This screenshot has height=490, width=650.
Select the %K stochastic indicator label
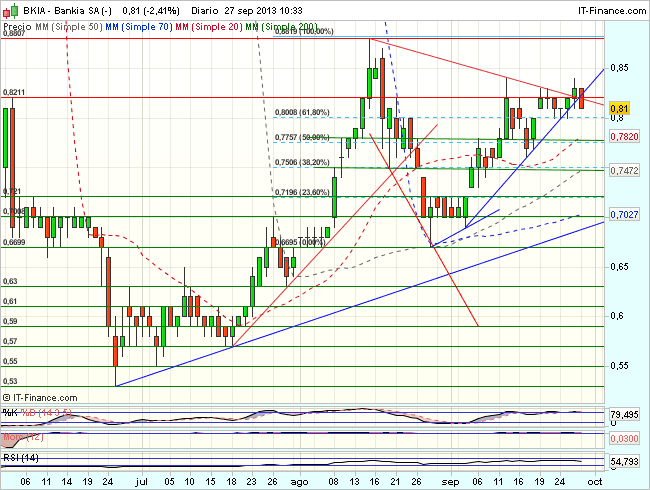click(x=10, y=411)
